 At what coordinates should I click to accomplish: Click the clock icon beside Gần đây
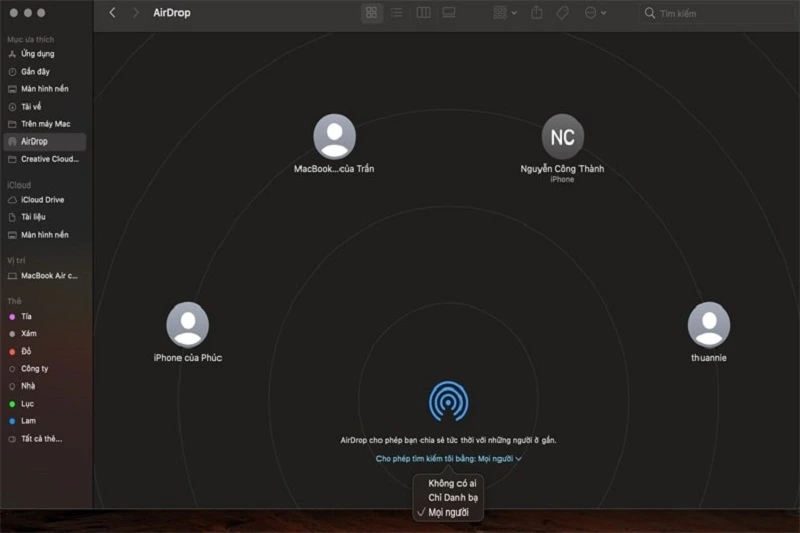tap(12, 72)
